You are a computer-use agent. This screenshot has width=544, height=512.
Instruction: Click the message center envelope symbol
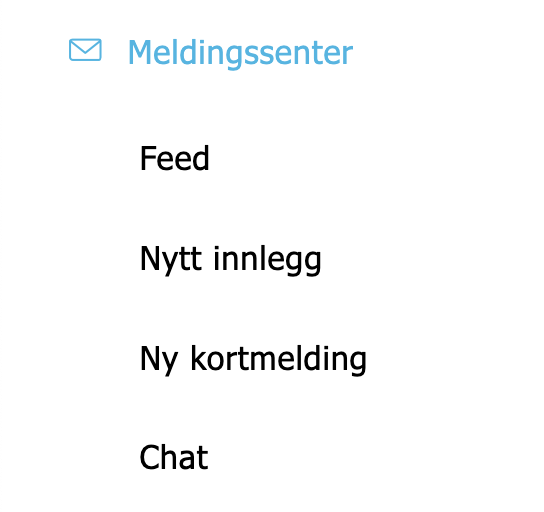(85, 50)
